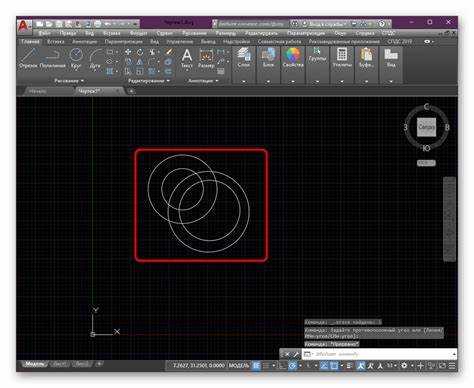Click the navigation bar on the right
474x388 pixels.
449,219
